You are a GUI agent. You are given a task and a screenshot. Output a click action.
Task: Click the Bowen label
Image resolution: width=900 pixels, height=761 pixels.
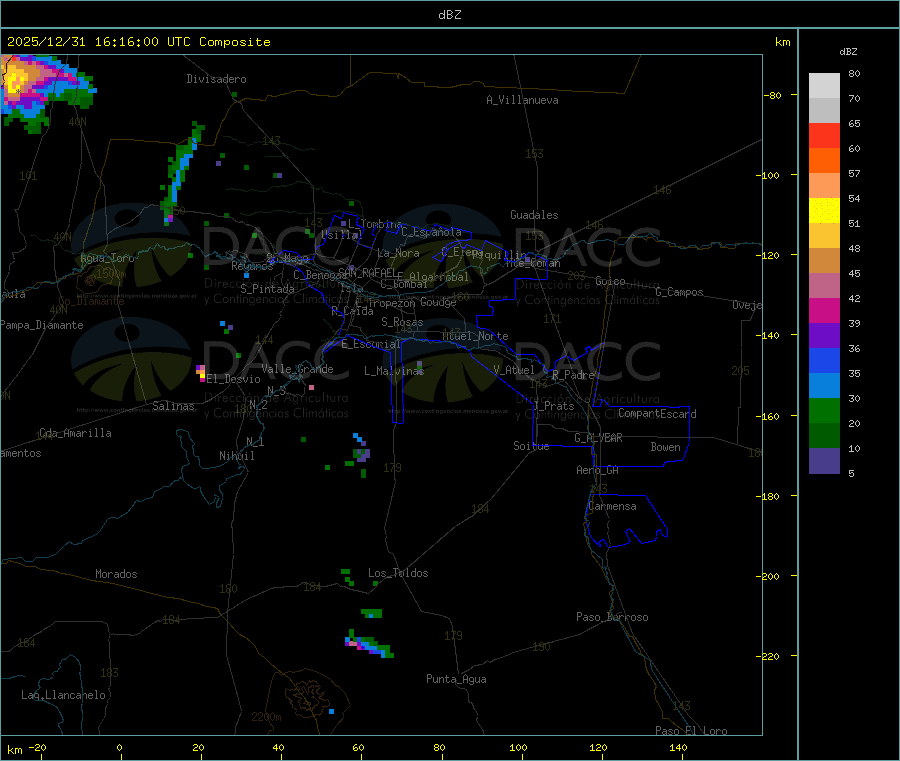[665, 447]
